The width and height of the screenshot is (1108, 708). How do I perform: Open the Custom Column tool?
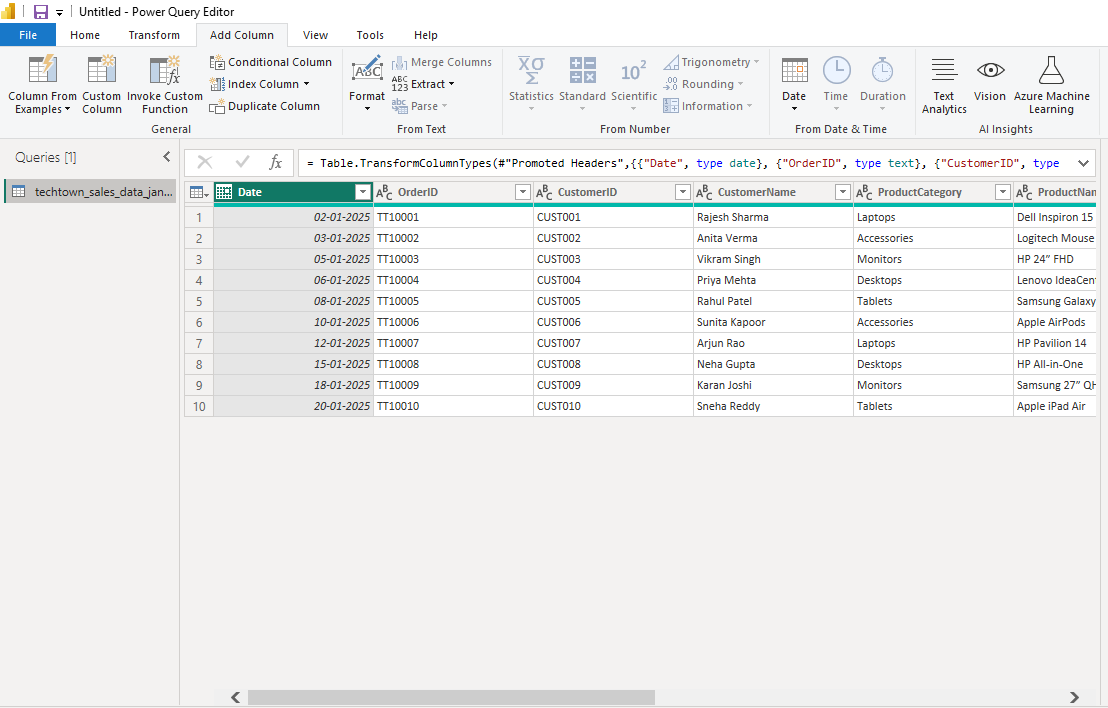pos(101,71)
